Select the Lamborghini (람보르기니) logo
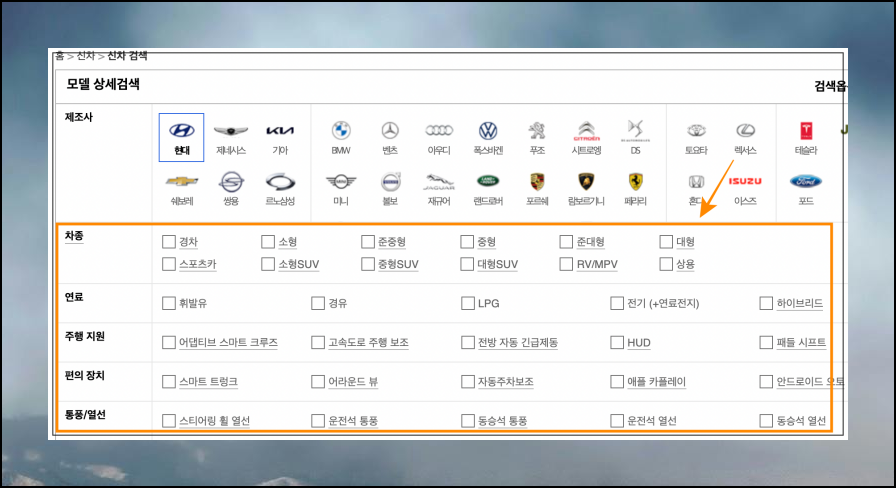896x488 pixels. click(586, 182)
